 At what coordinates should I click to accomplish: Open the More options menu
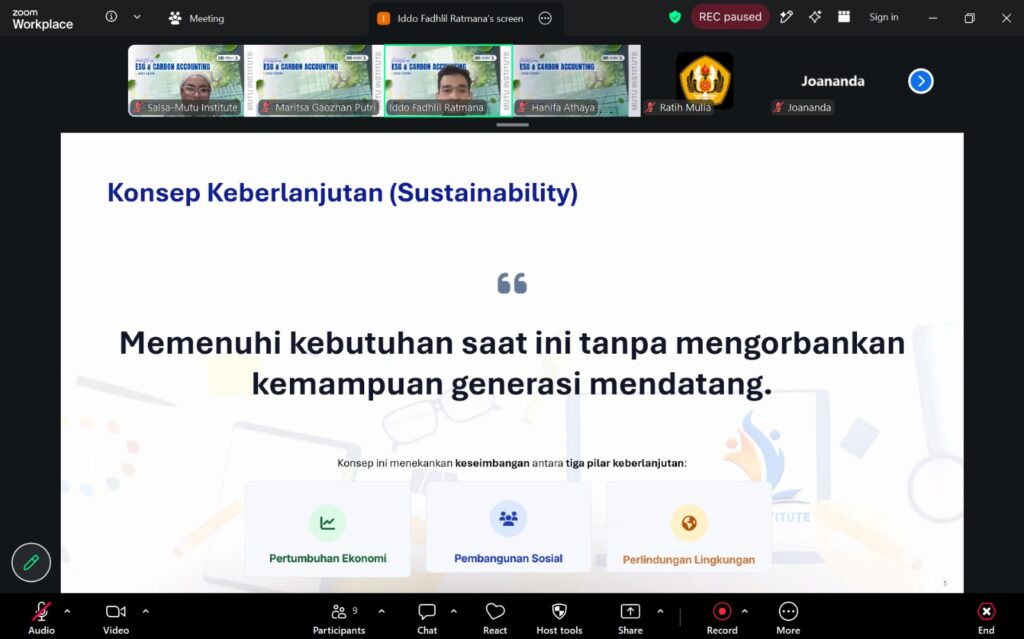click(788, 617)
